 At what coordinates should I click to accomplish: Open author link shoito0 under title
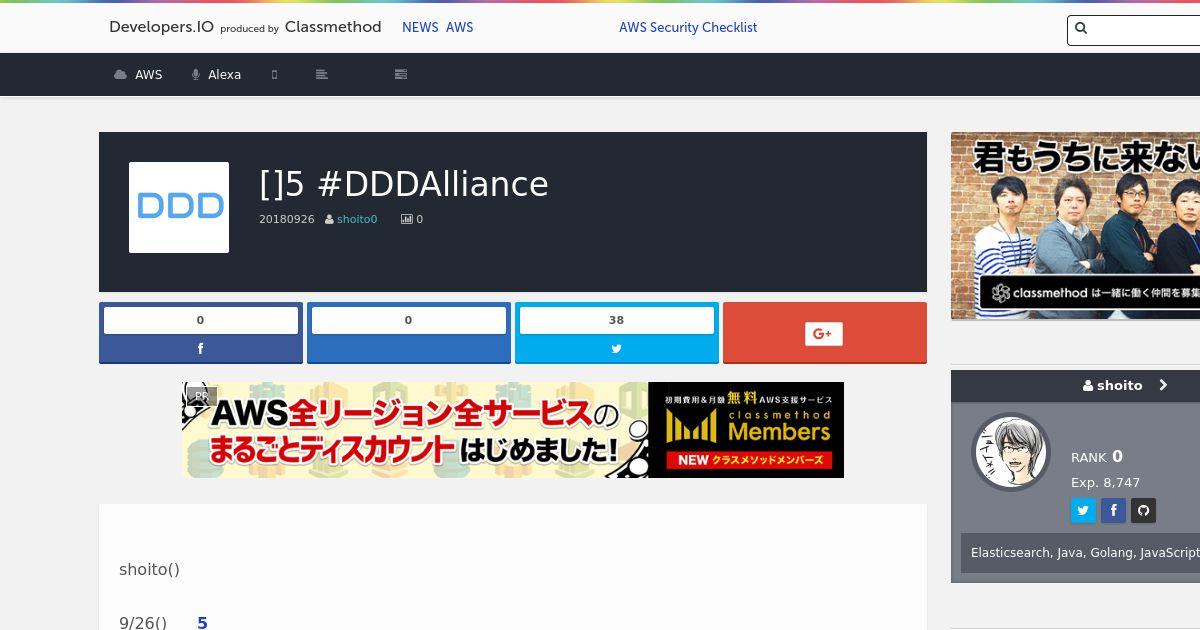point(357,219)
